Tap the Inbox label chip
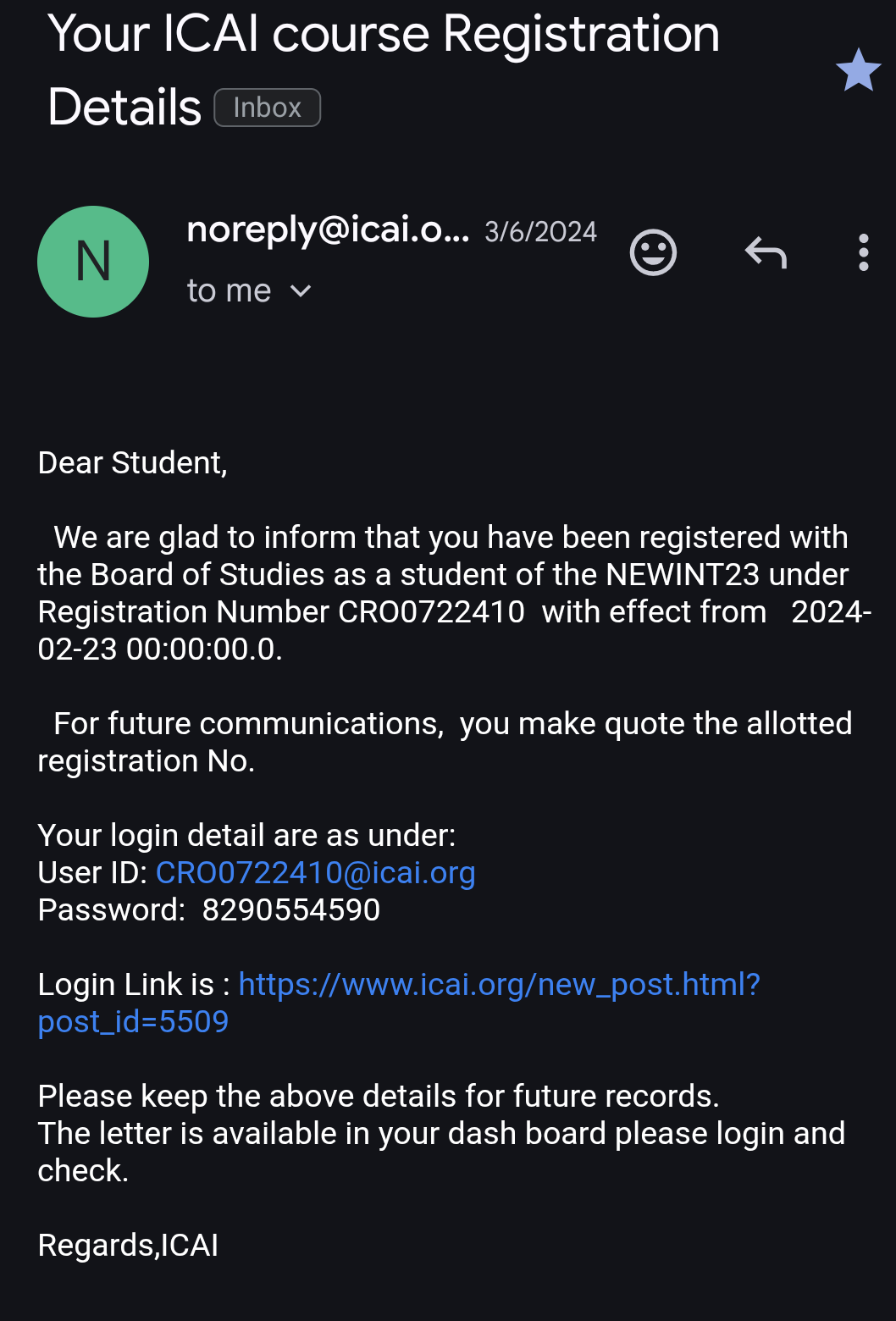The width and height of the screenshot is (896, 1321). [267, 108]
